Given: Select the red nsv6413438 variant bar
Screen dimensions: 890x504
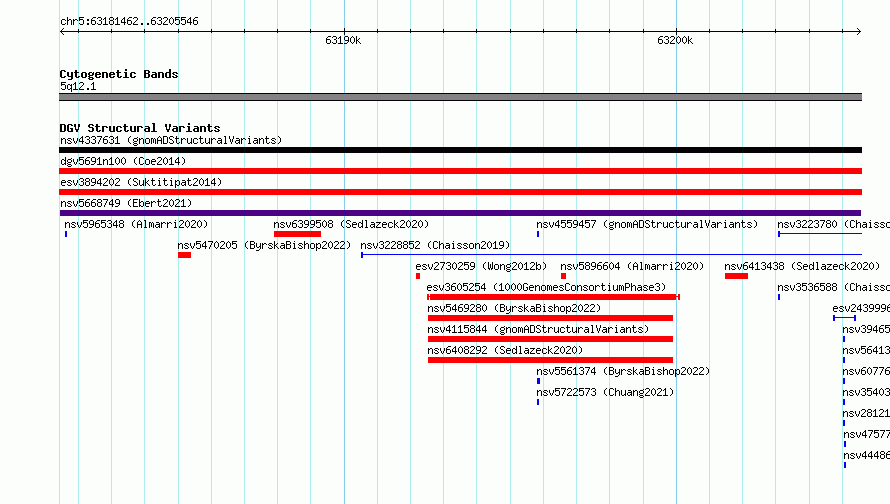Looking at the screenshot, I should click(x=736, y=276).
